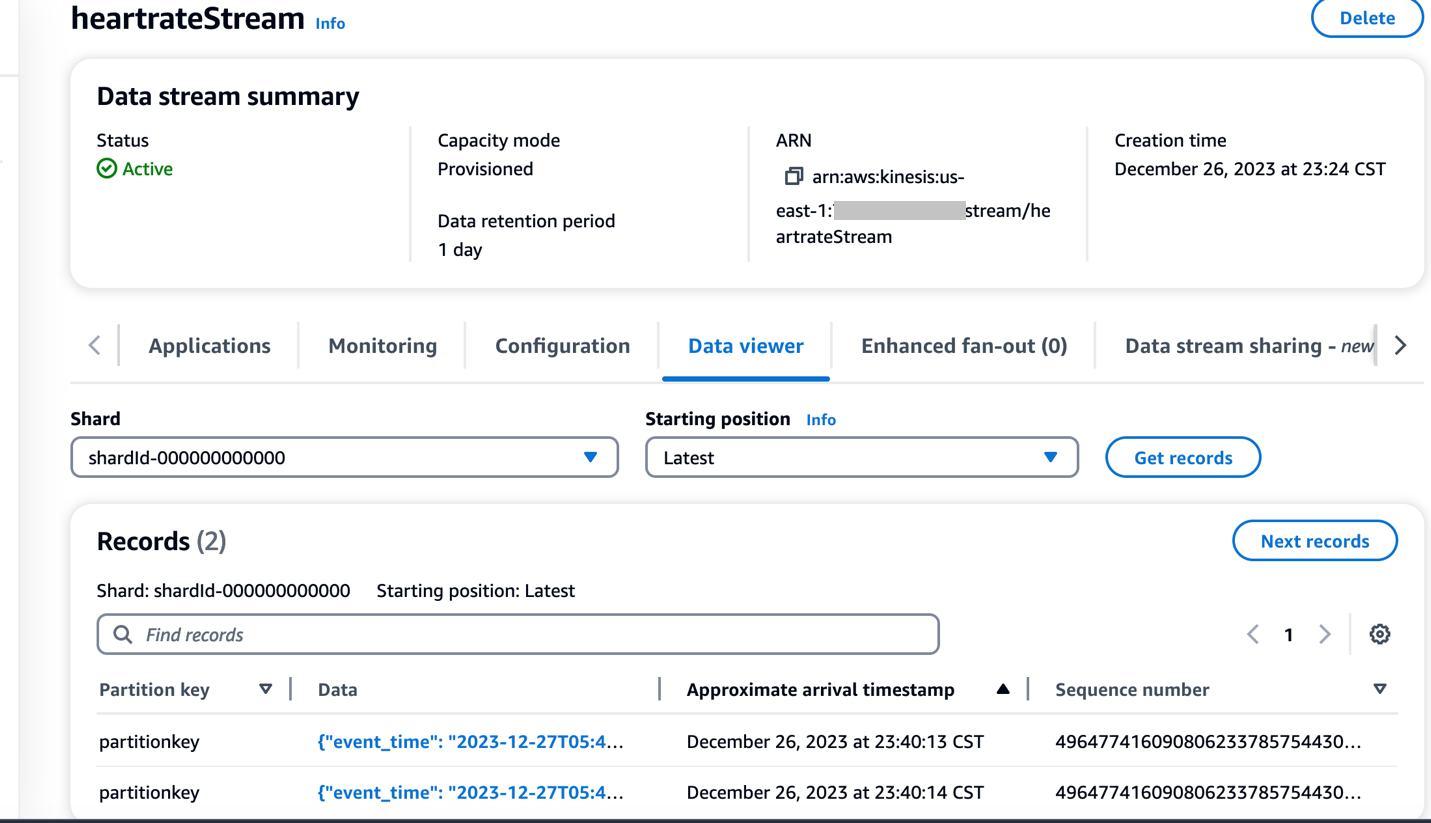This screenshot has width=1431, height=823.
Task: Focus the Find records search field
Action: (518, 634)
